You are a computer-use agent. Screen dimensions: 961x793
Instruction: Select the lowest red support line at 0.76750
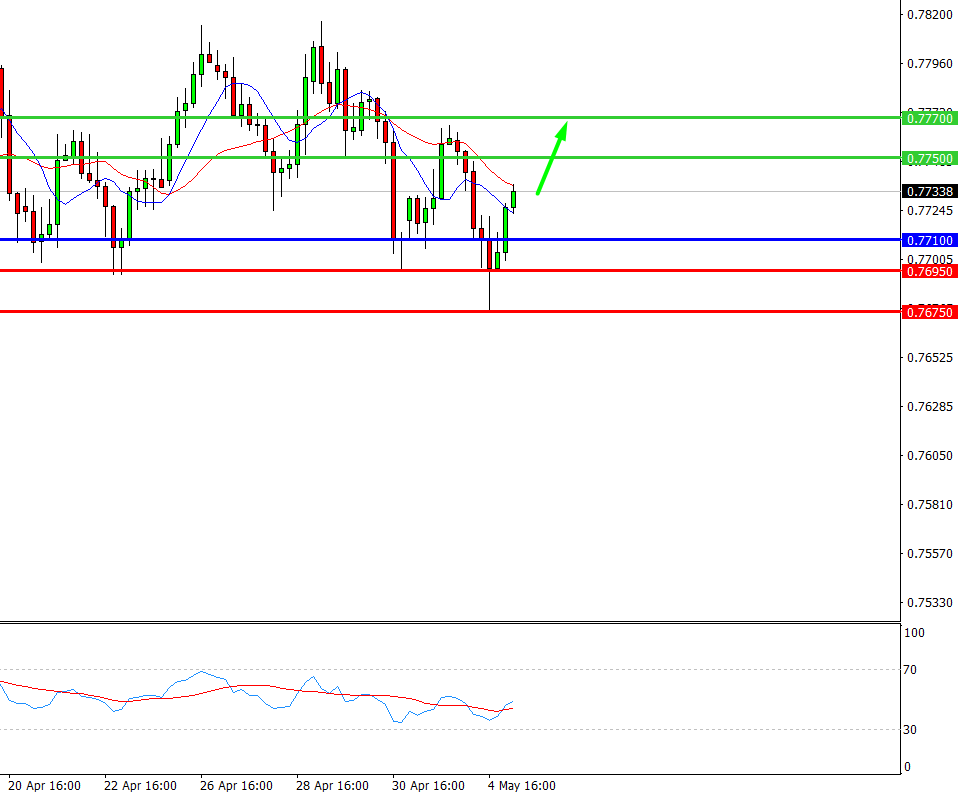pos(450,312)
